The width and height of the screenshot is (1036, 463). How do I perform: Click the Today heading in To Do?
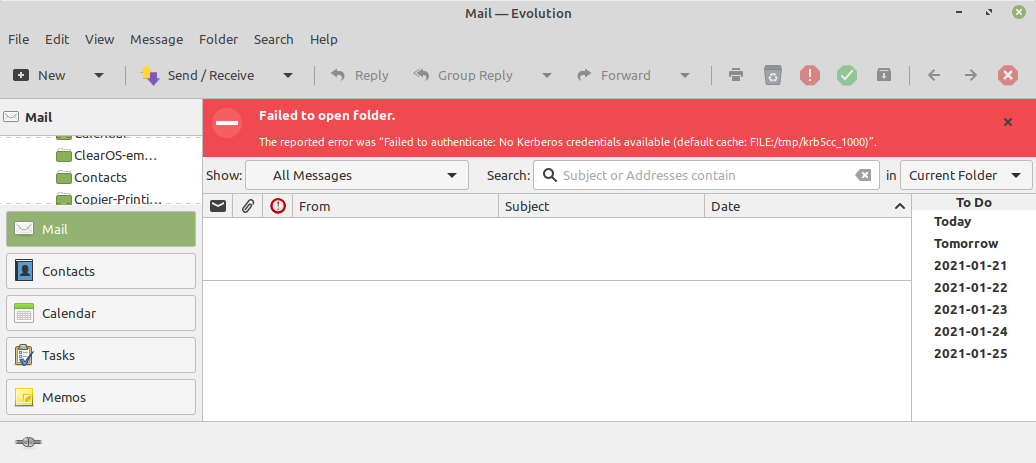952,221
